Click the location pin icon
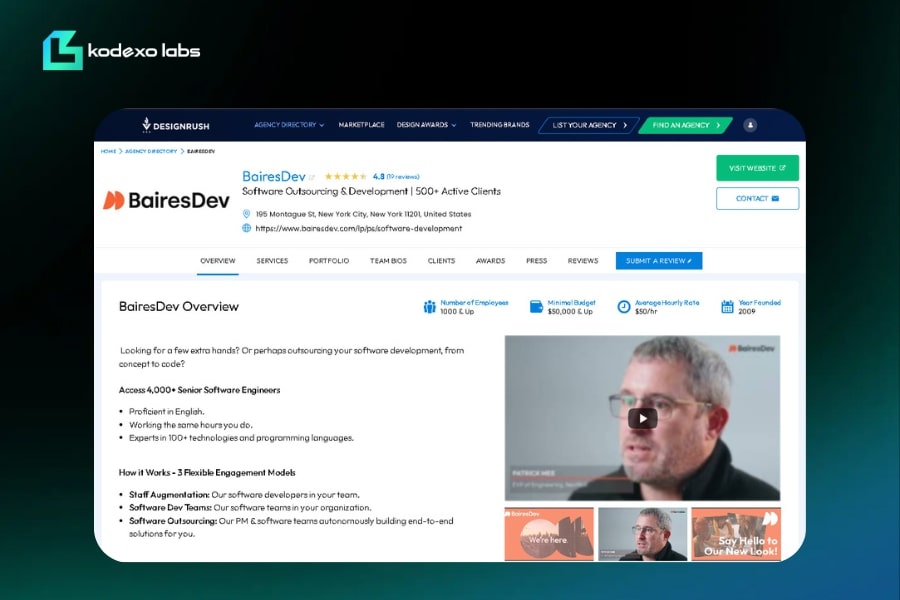Image resolution: width=900 pixels, height=600 pixels. pos(246,214)
